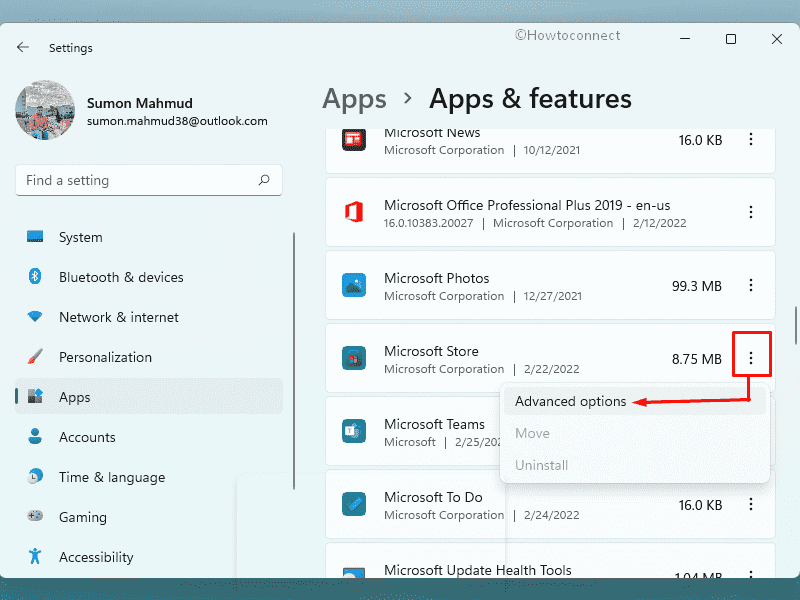This screenshot has width=800, height=600.
Task: Open Bluetooth & devices settings
Action: [x=149, y=277]
